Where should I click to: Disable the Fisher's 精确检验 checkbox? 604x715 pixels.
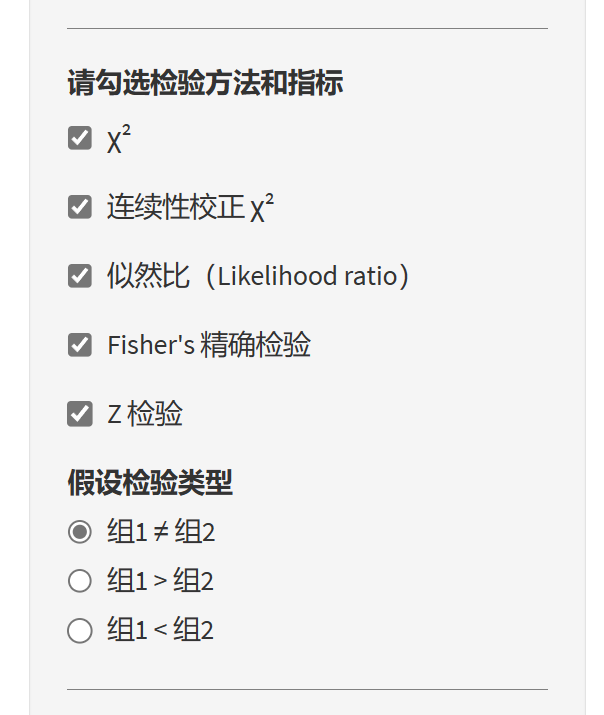point(80,345)
